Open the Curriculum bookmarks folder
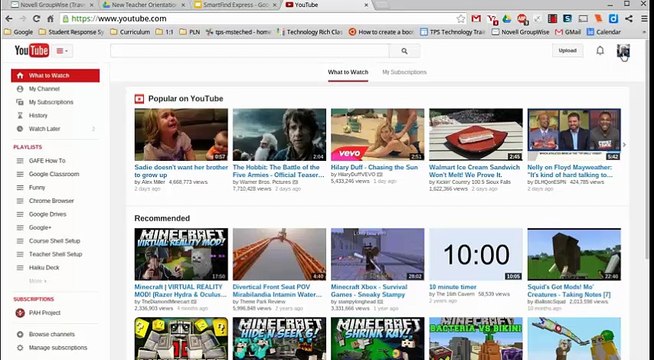The height and width of the screenshot is (360, 654). [x=130, y=32]
